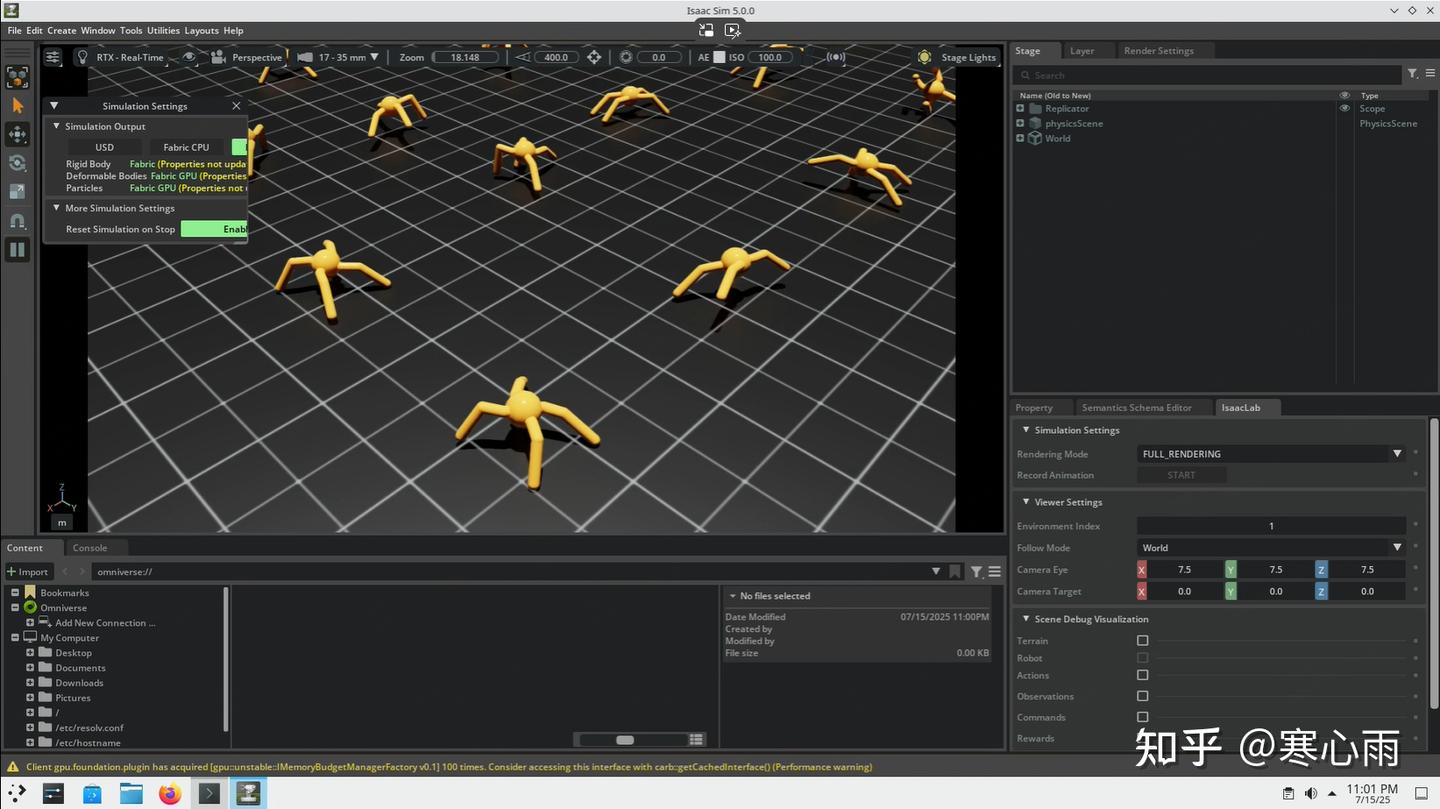This screenshot has width=1440, height=809.
Task: Click the Stage Lights sun icon
Action: click(x=924, y=58)
